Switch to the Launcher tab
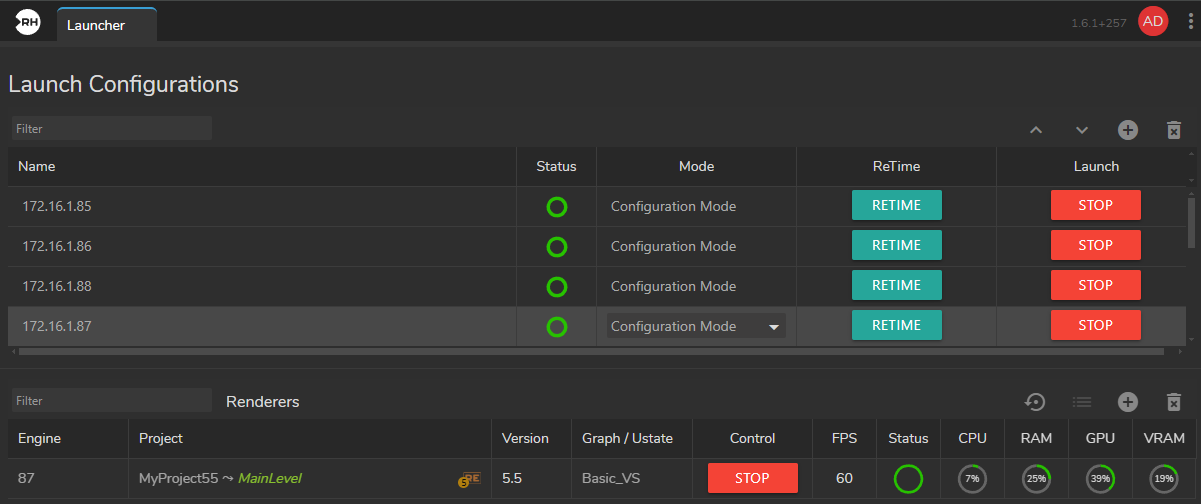Image resolution: width=1201 pixels, height=504 pixels. pos(97,26)
